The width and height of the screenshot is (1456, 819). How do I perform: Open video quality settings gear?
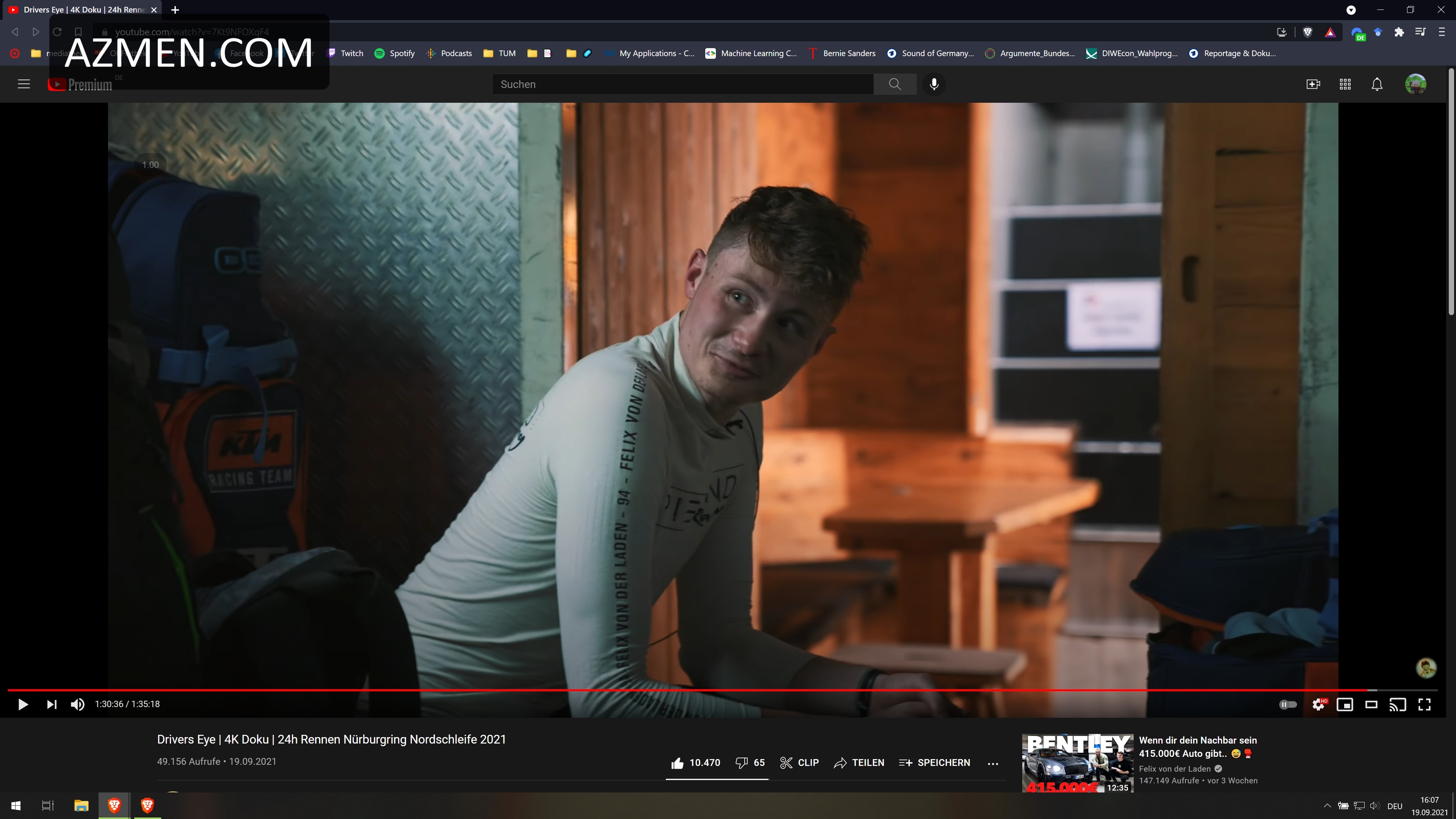tap(1318, 704)
